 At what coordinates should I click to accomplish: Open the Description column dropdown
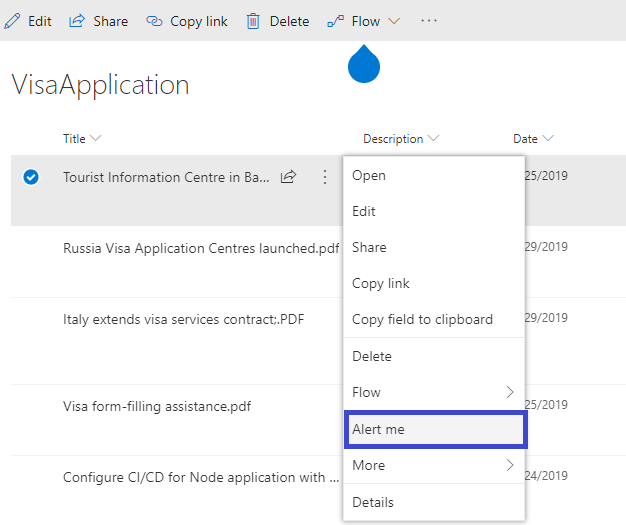tap(434, 139)
